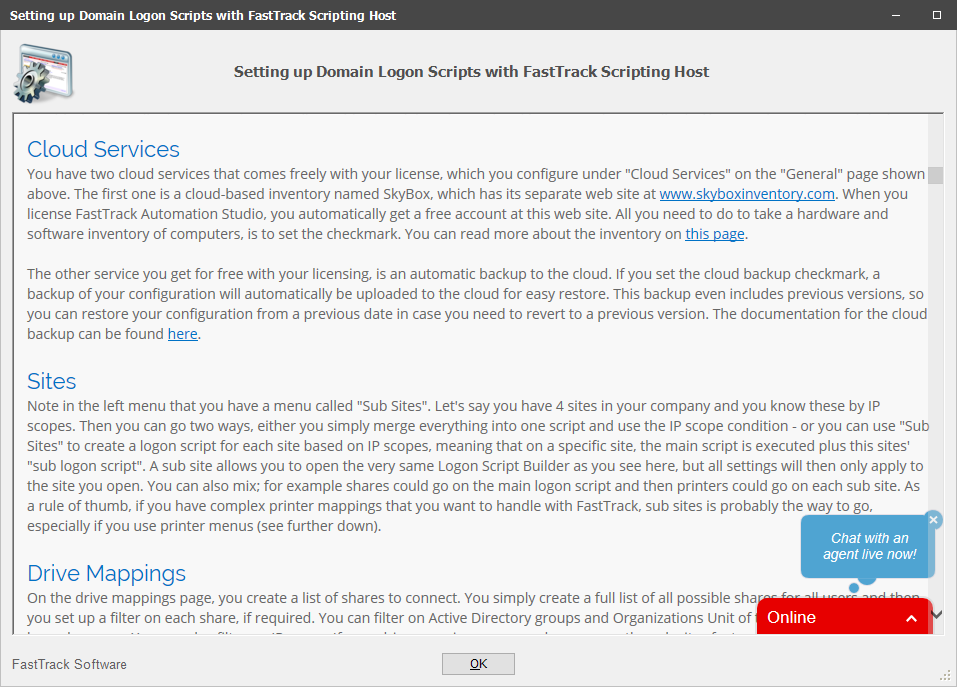Screen dimensions: 957x687
Task: Click the vertical scrollbar thumb
Action: (x=935, y=175)
